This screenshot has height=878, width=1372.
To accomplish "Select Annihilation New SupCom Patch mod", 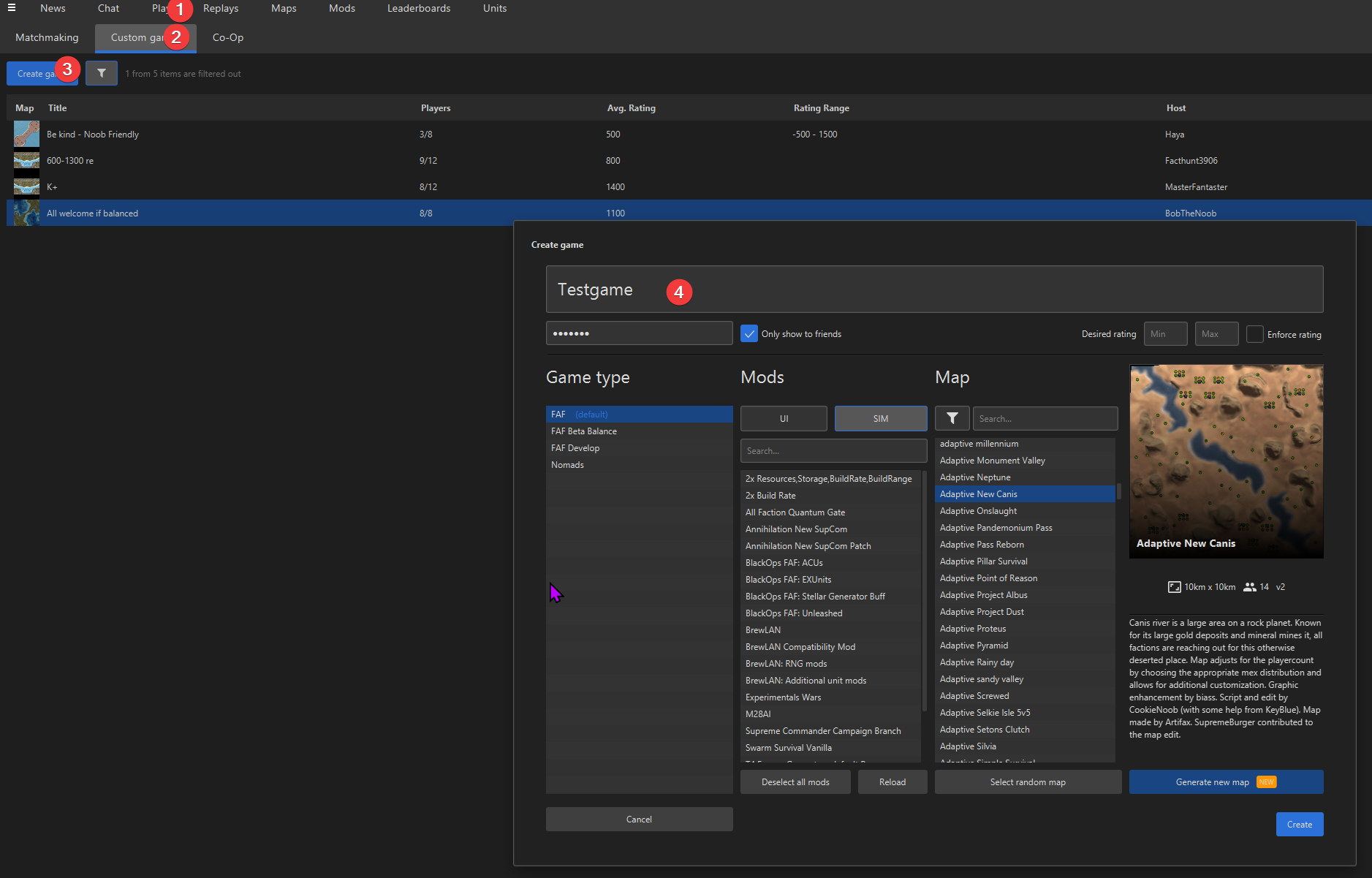I will pos(830,545).
